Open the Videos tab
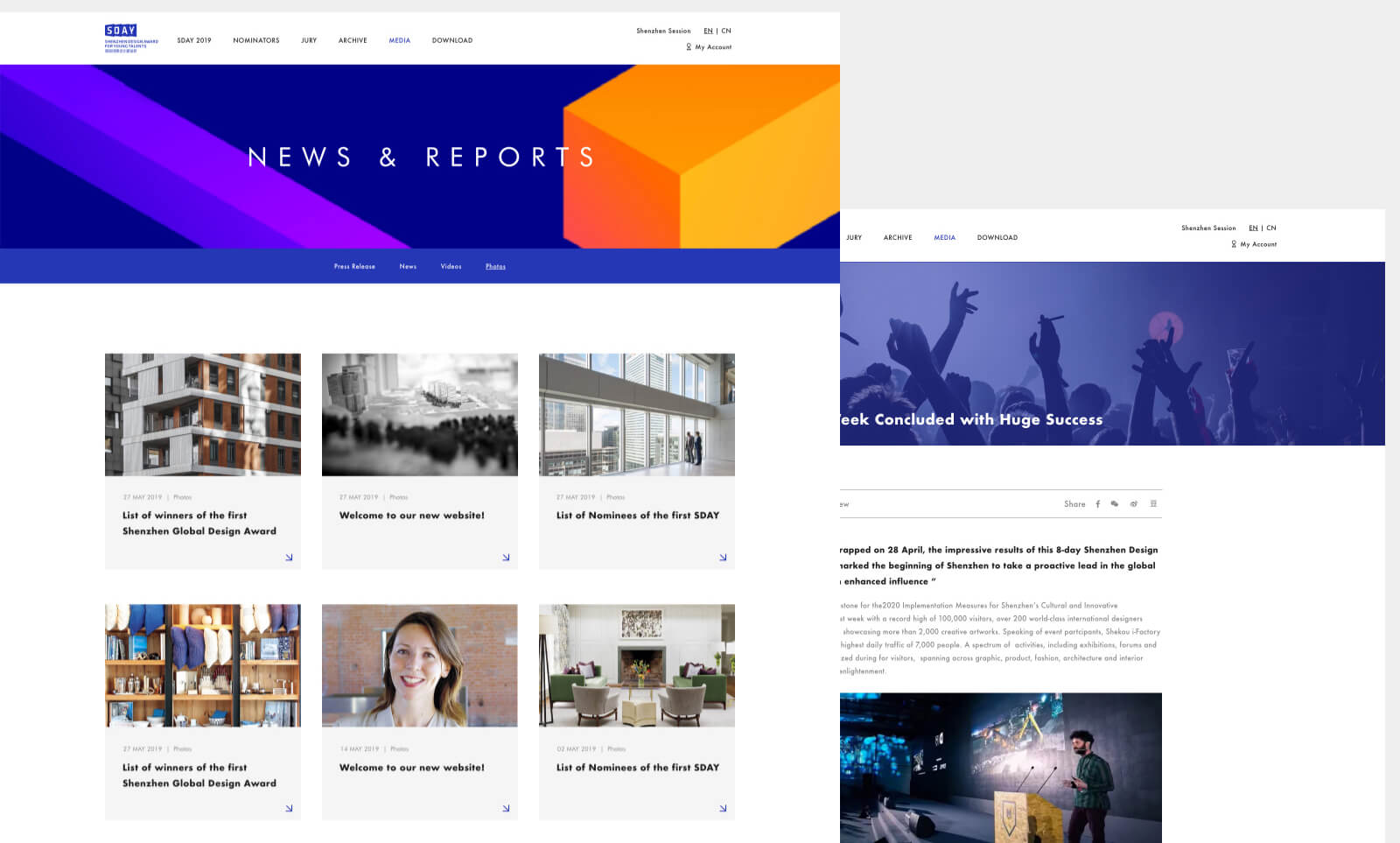Viewport: 1400px width, 843px height. 451,266
